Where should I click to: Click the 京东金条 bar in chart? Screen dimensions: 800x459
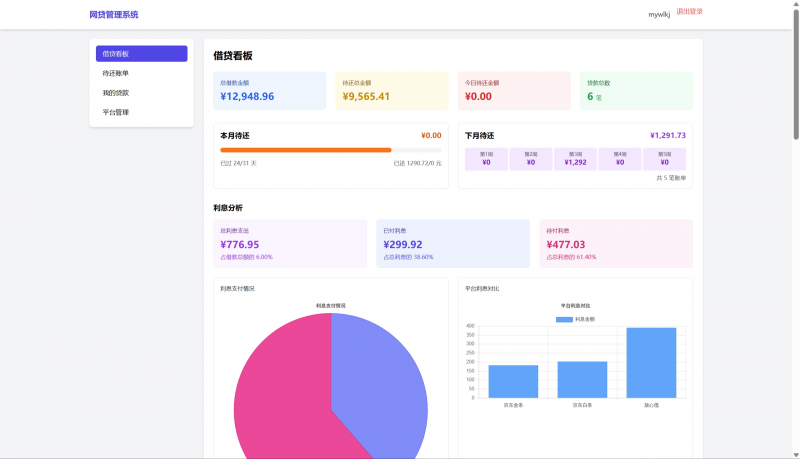click(x=513, y=382)
